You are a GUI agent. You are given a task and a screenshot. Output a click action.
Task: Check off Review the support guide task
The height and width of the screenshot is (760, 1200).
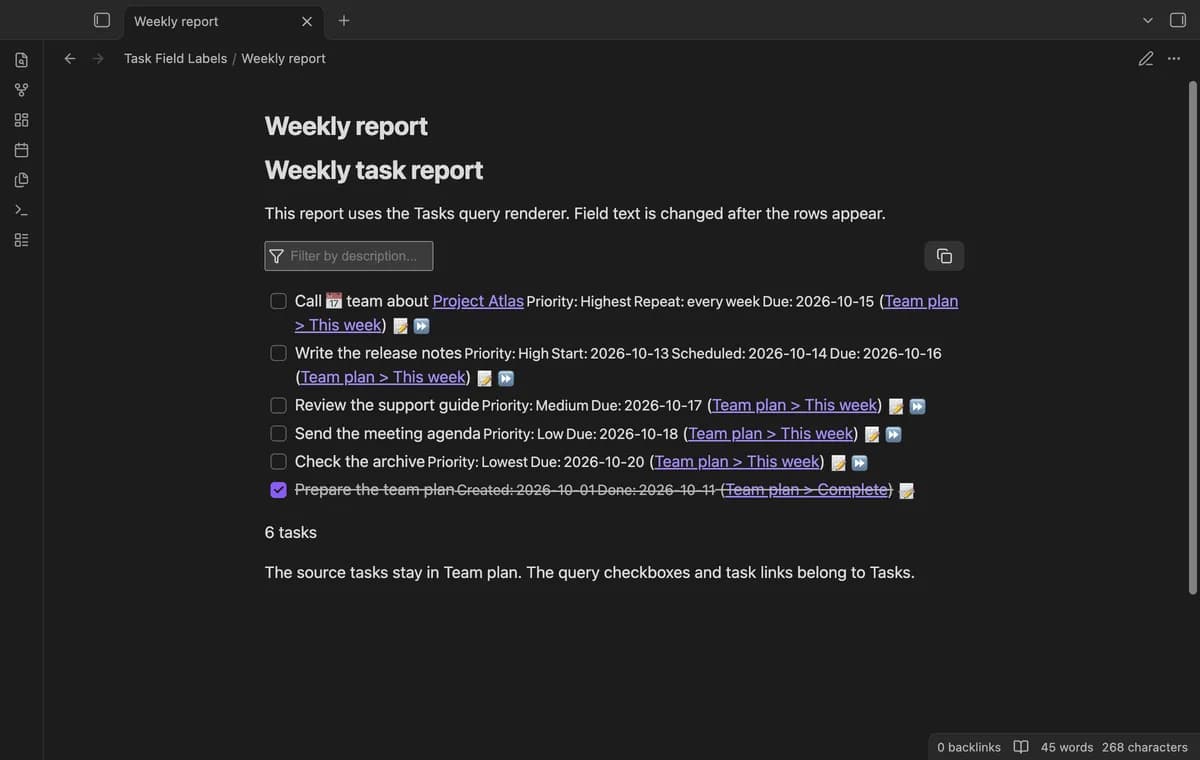(279, 405)
